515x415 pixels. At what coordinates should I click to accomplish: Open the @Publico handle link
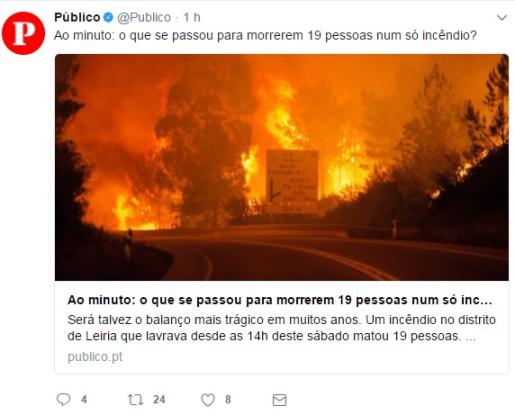coord(144,17)
